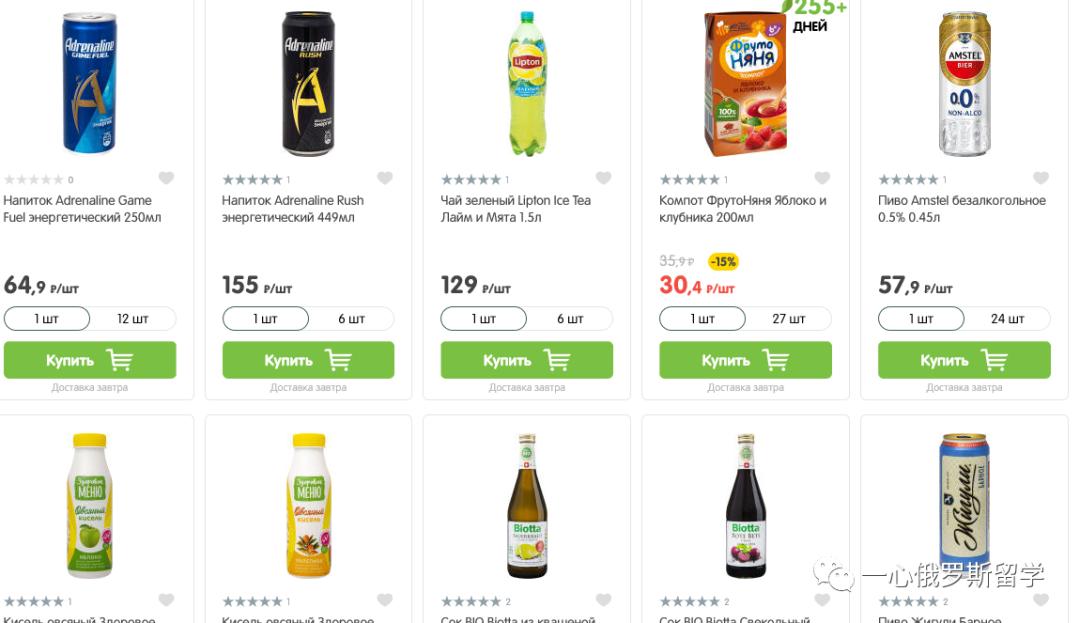1080x623 pixels.
Task: Favorite the Adrenaline Game Fuel heart icon
Action: 166,179
